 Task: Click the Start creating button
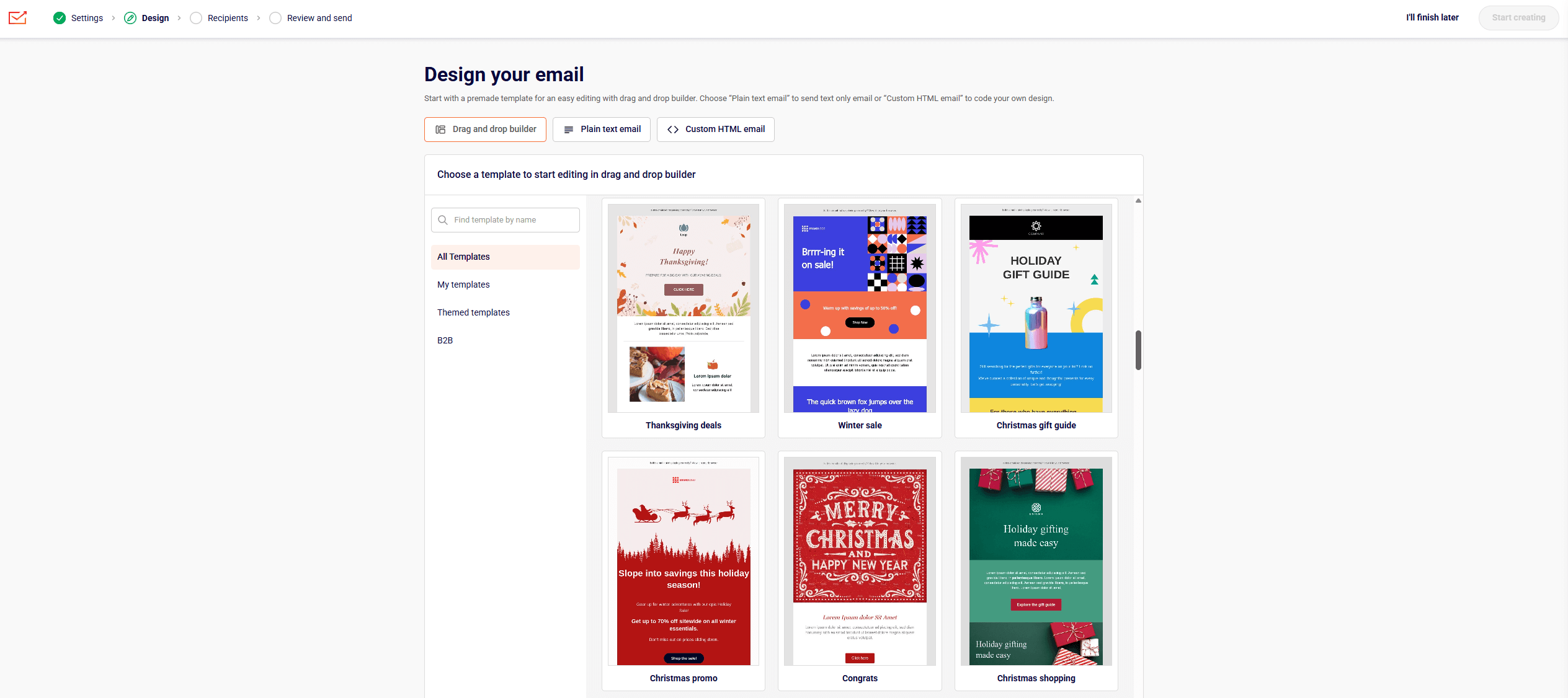click(x=1518, y=17)
